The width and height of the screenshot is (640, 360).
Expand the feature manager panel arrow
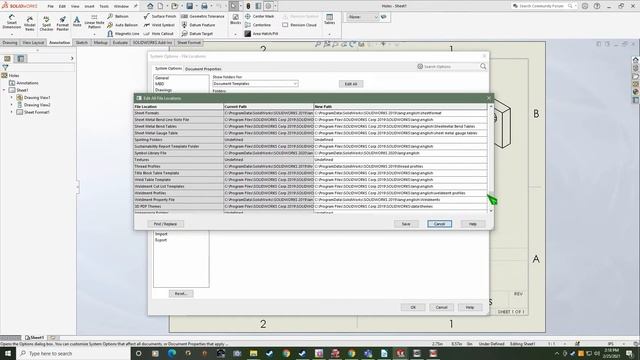[x=72, y=58]
